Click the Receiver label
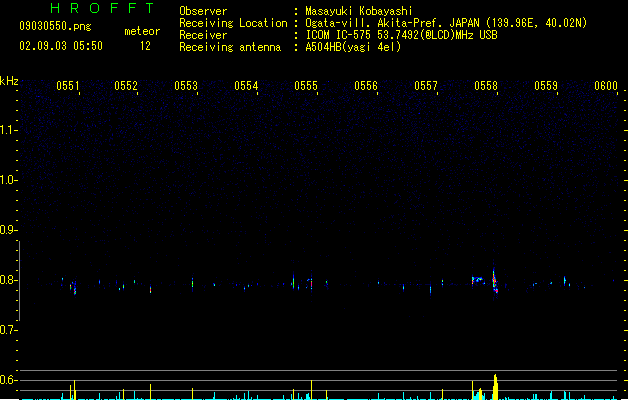The height and width of the screenshot is (400, 629). point(203,35)
